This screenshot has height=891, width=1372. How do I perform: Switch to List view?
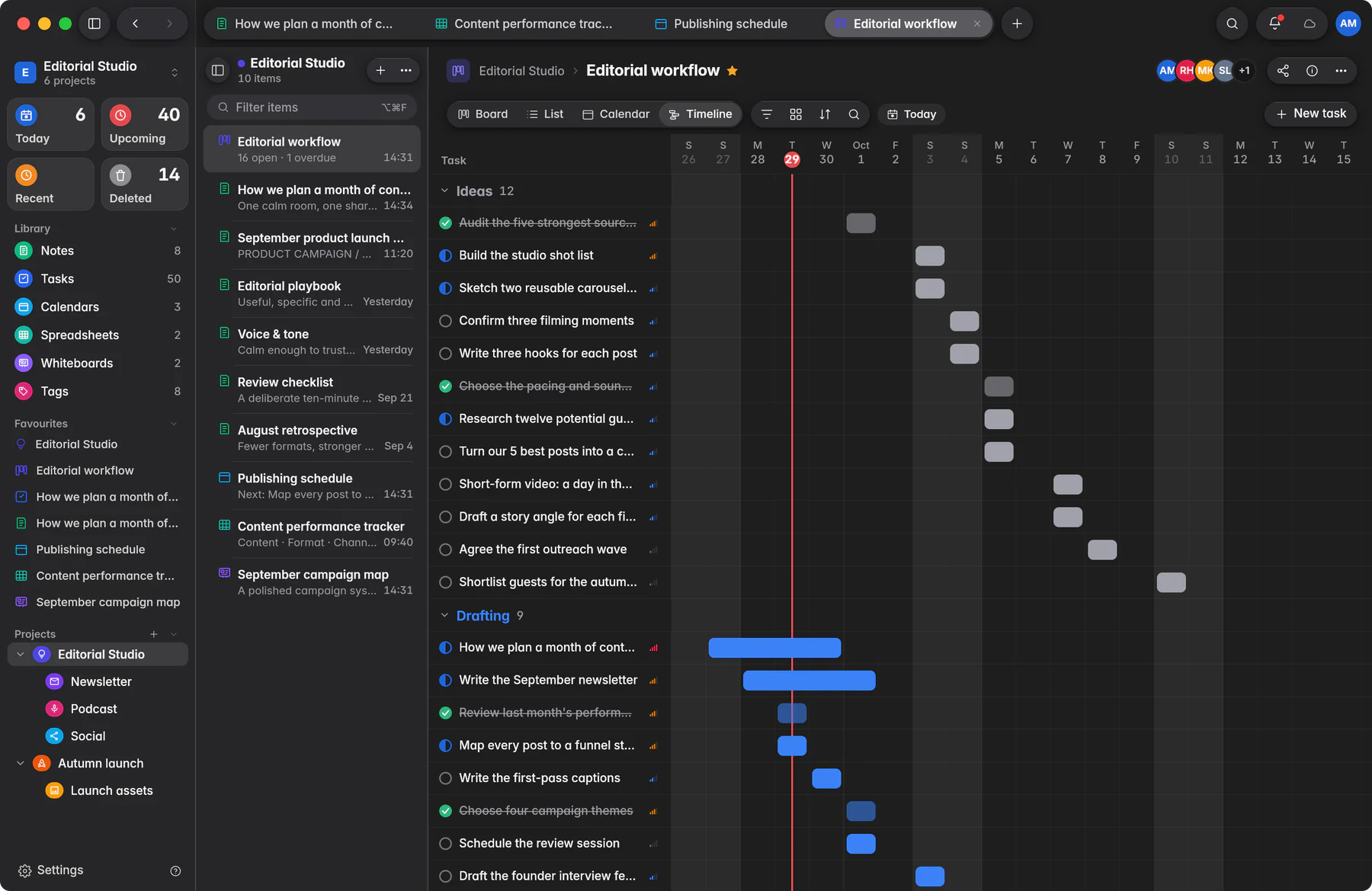tap(546, 114)
